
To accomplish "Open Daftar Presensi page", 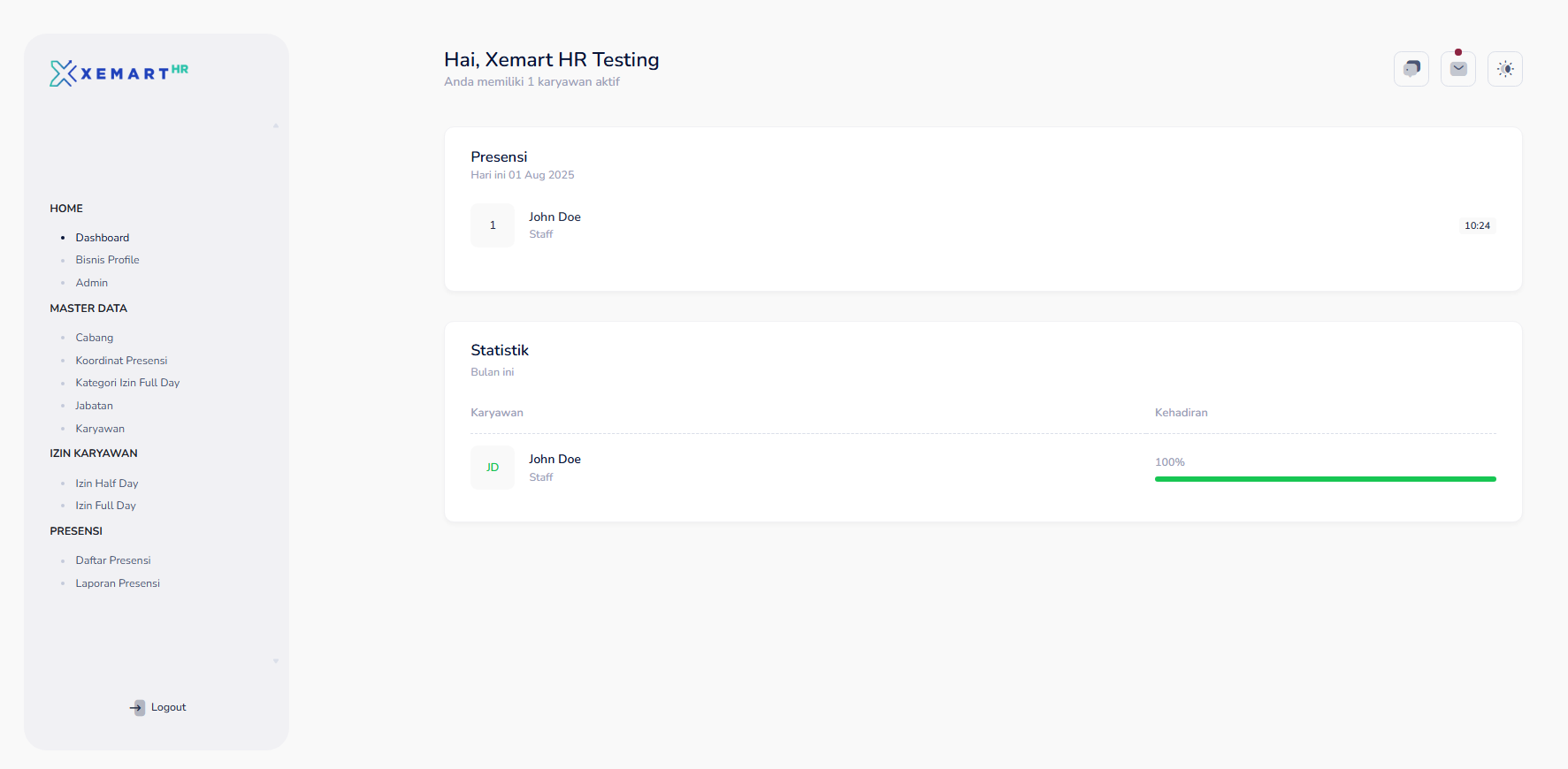I will (x=113, y=560).
